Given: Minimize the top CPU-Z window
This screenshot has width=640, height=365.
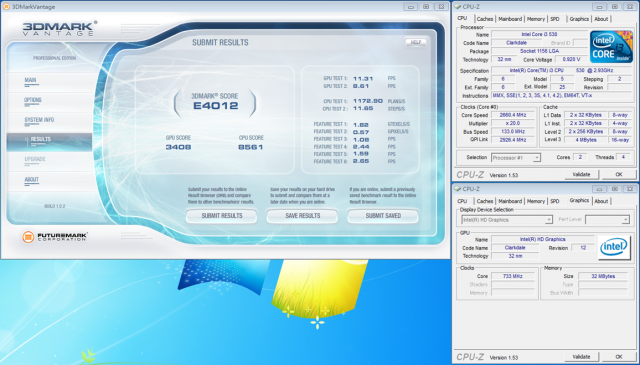Looking at the screenshot, I should 599,7.
